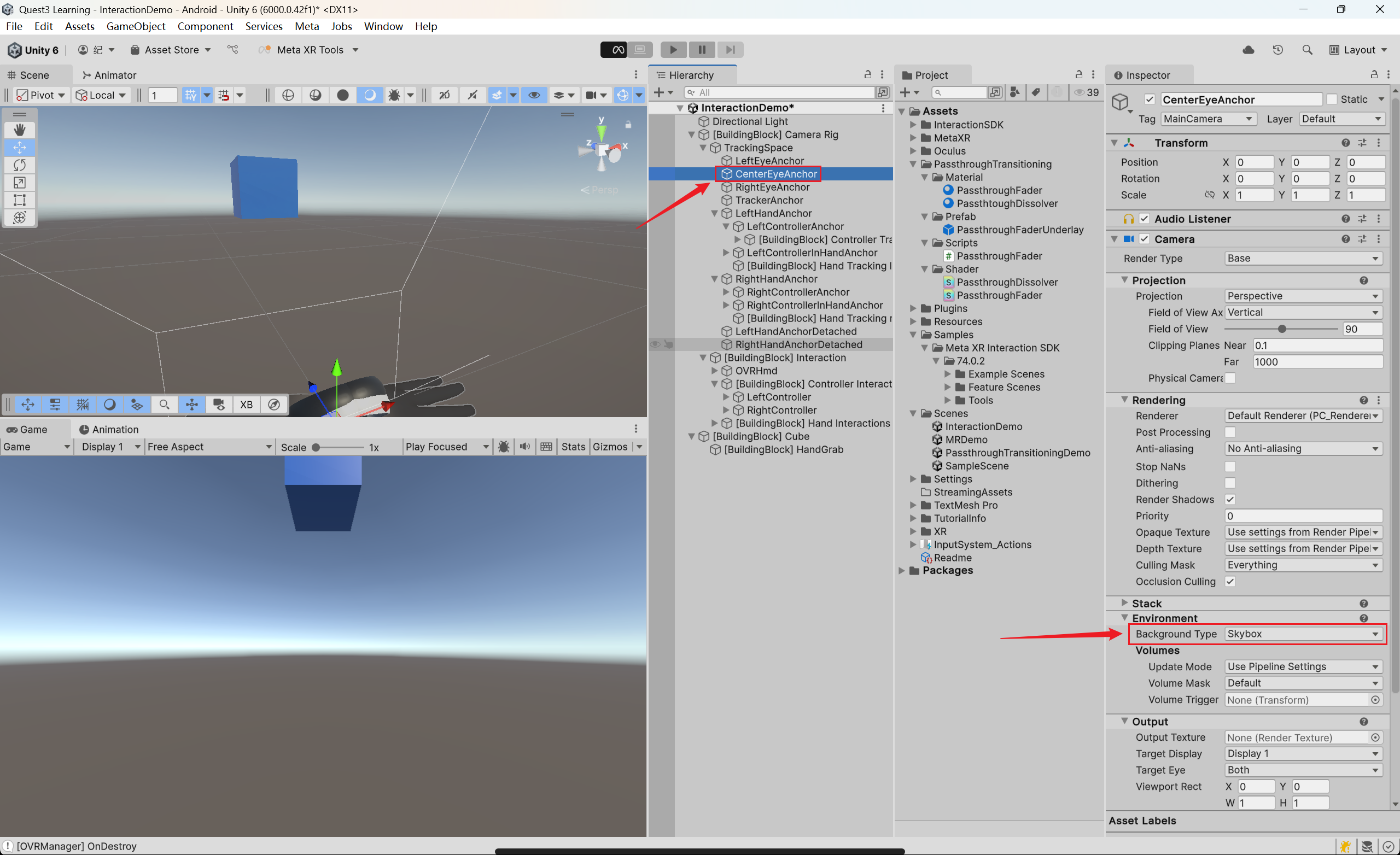Viewport: 1400px width, 855px height.
Task: Select the Hand (View) tool in Scene
Action: (x=19, y=130)
